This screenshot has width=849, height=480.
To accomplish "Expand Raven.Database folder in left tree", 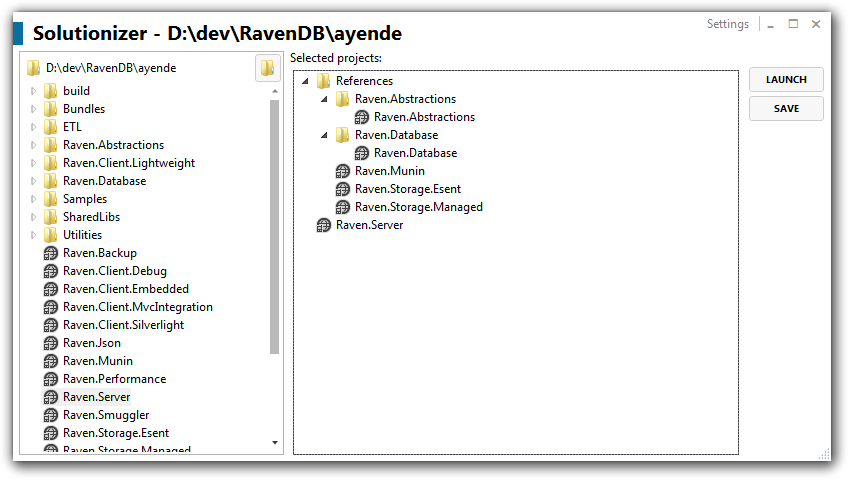I will pyautogui.click(x=34, y=181).
